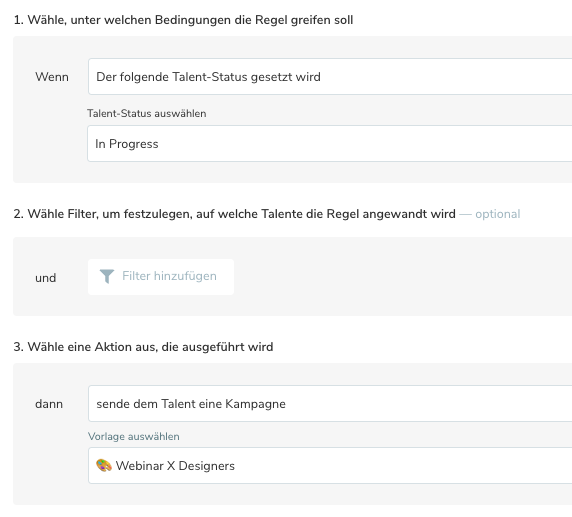Open the Webinar X Designers template selector
This screenshot has height=517, width=572.
click(330, 466)
